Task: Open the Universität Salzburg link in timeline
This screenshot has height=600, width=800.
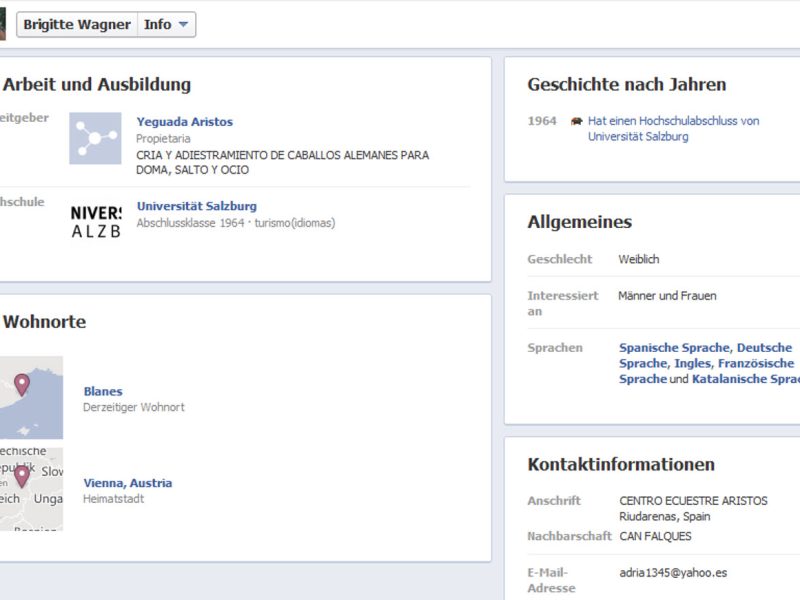Action: tap(637, 137)
